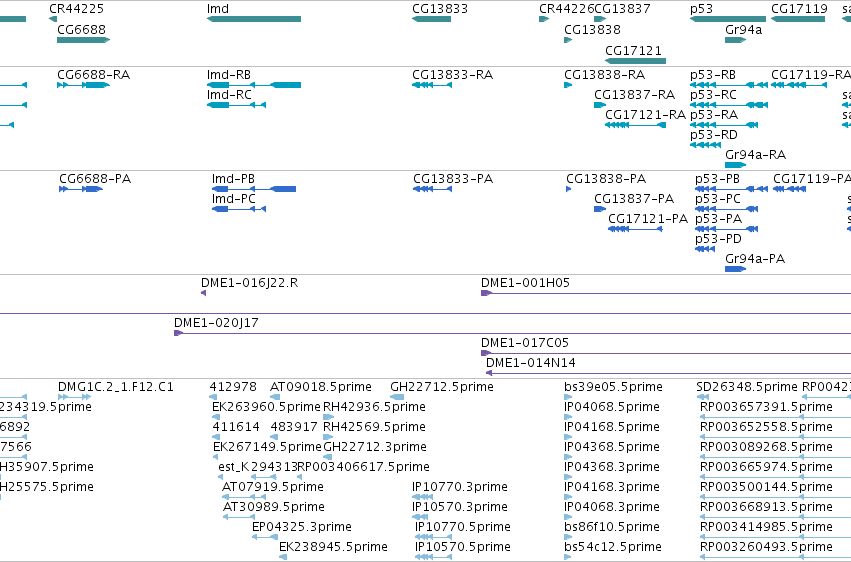Click the AT07919.5prime EST label
Screen dimensions: 851x562
pos(272,487)
